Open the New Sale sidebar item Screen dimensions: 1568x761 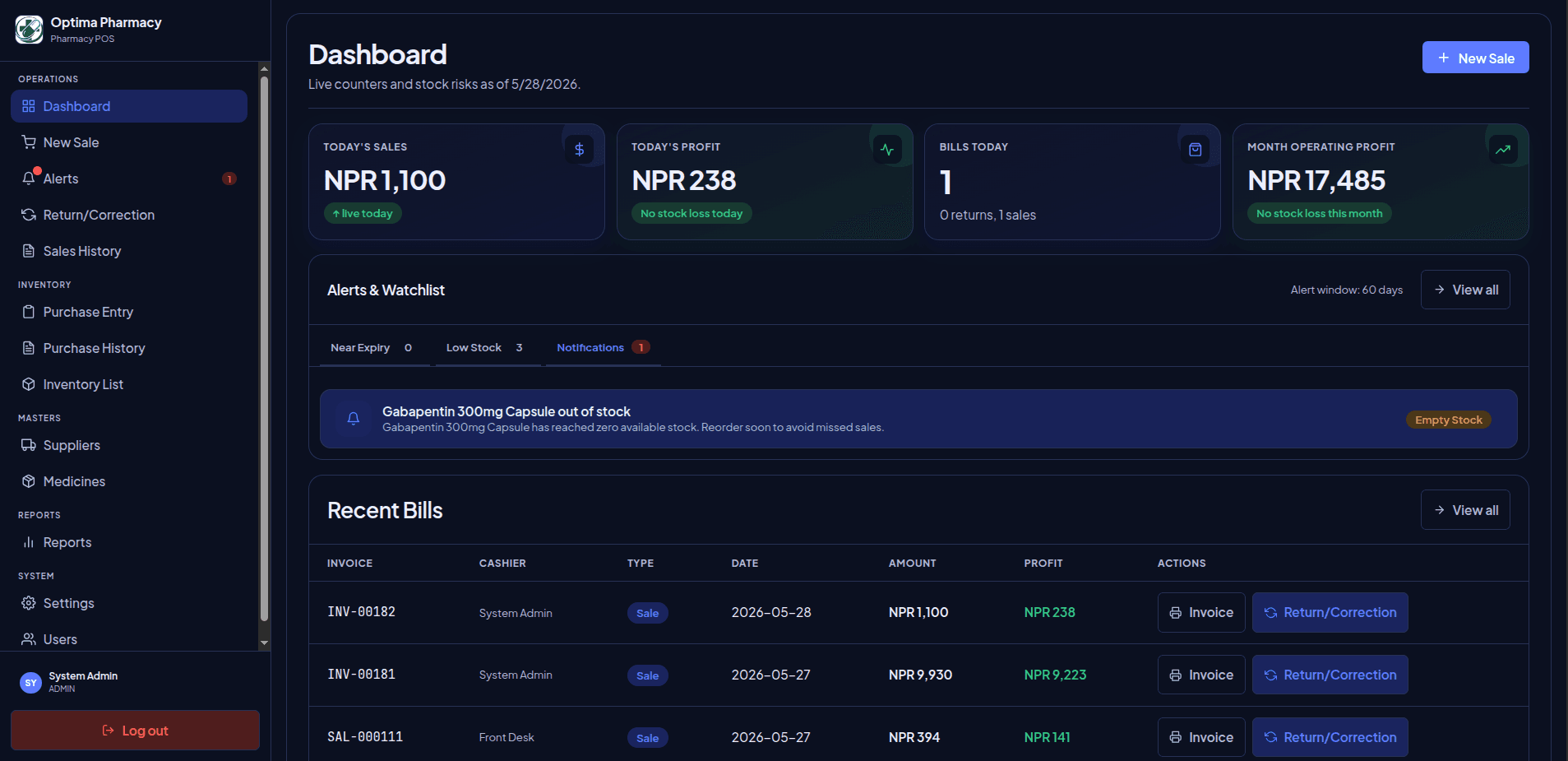point(129,142)
